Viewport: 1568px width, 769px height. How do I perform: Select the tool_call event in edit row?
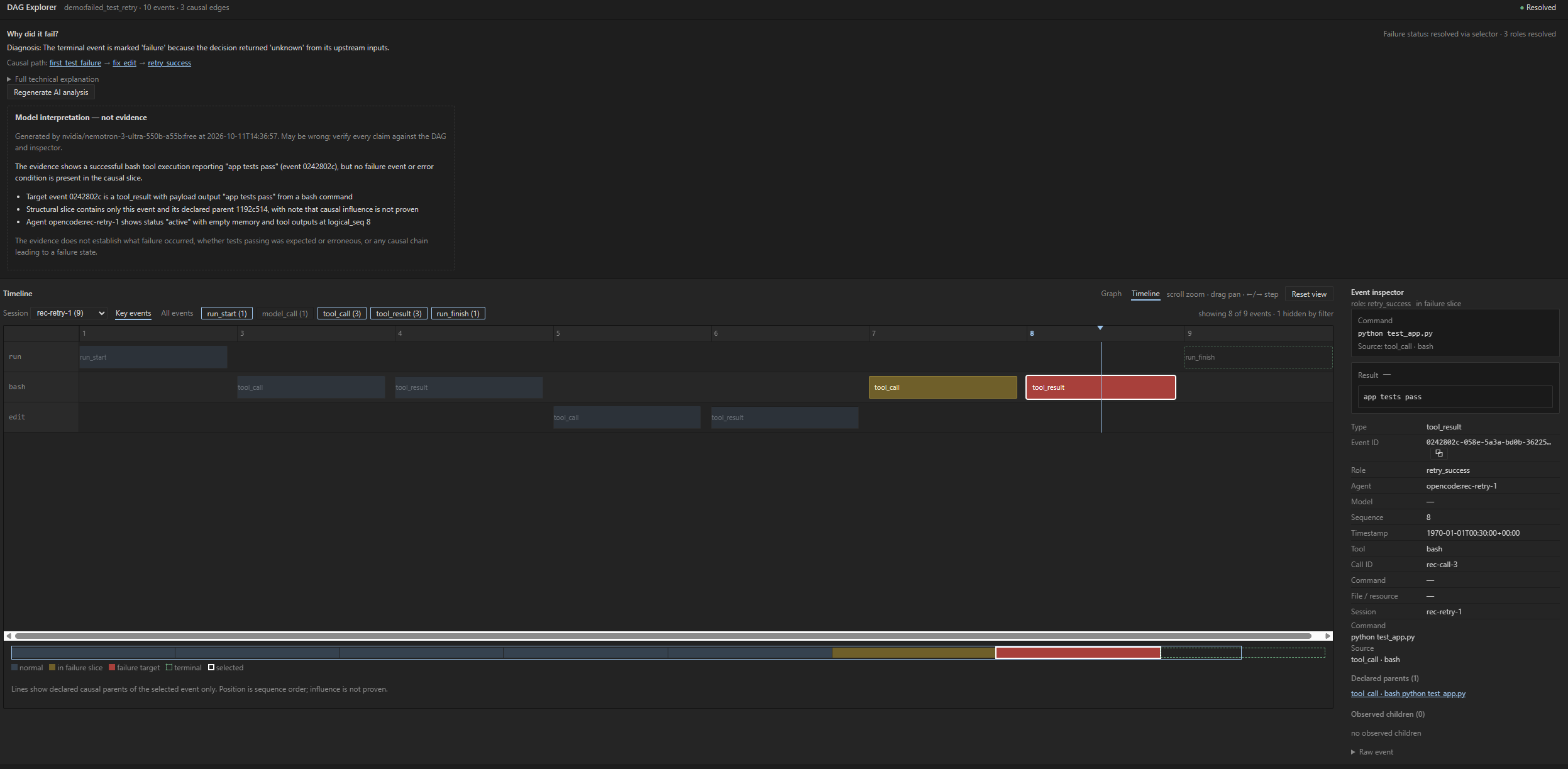point(627,418)
